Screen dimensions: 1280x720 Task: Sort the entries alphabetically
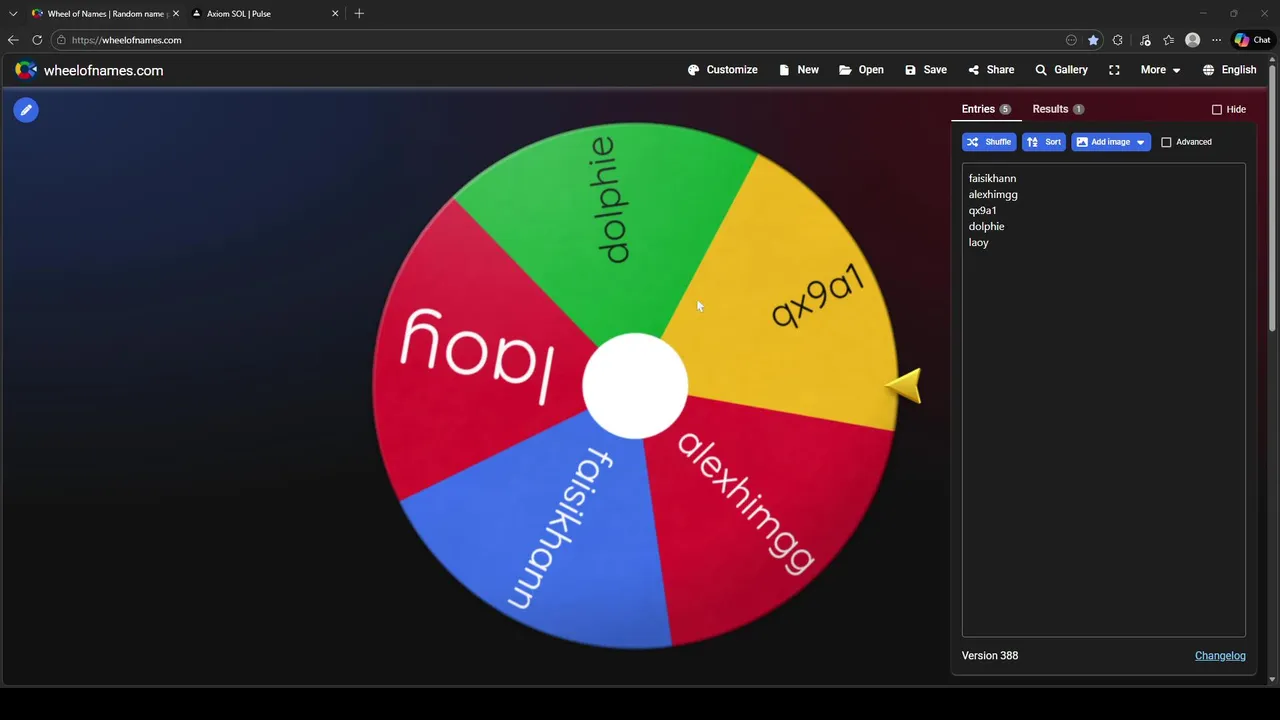1043,142
